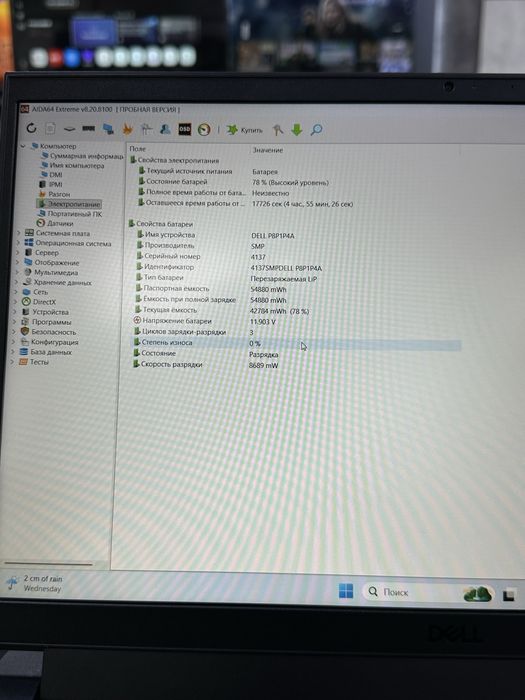Click the Конфигурация tree icon
This screenshot has height=700, width=525.
pyautogui.click(x=24, y=342)
